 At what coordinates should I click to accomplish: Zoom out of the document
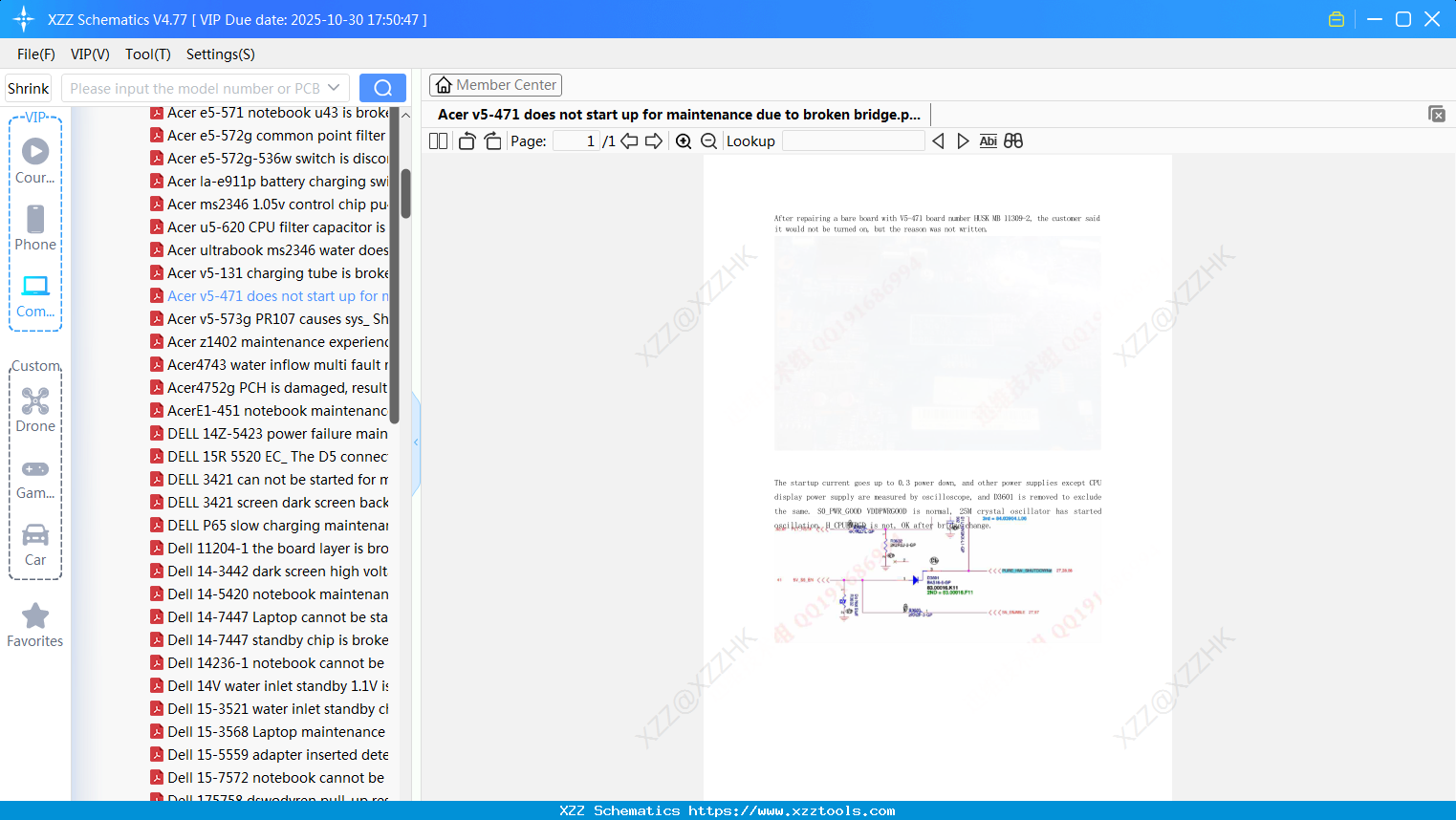(x=709, y=141)
